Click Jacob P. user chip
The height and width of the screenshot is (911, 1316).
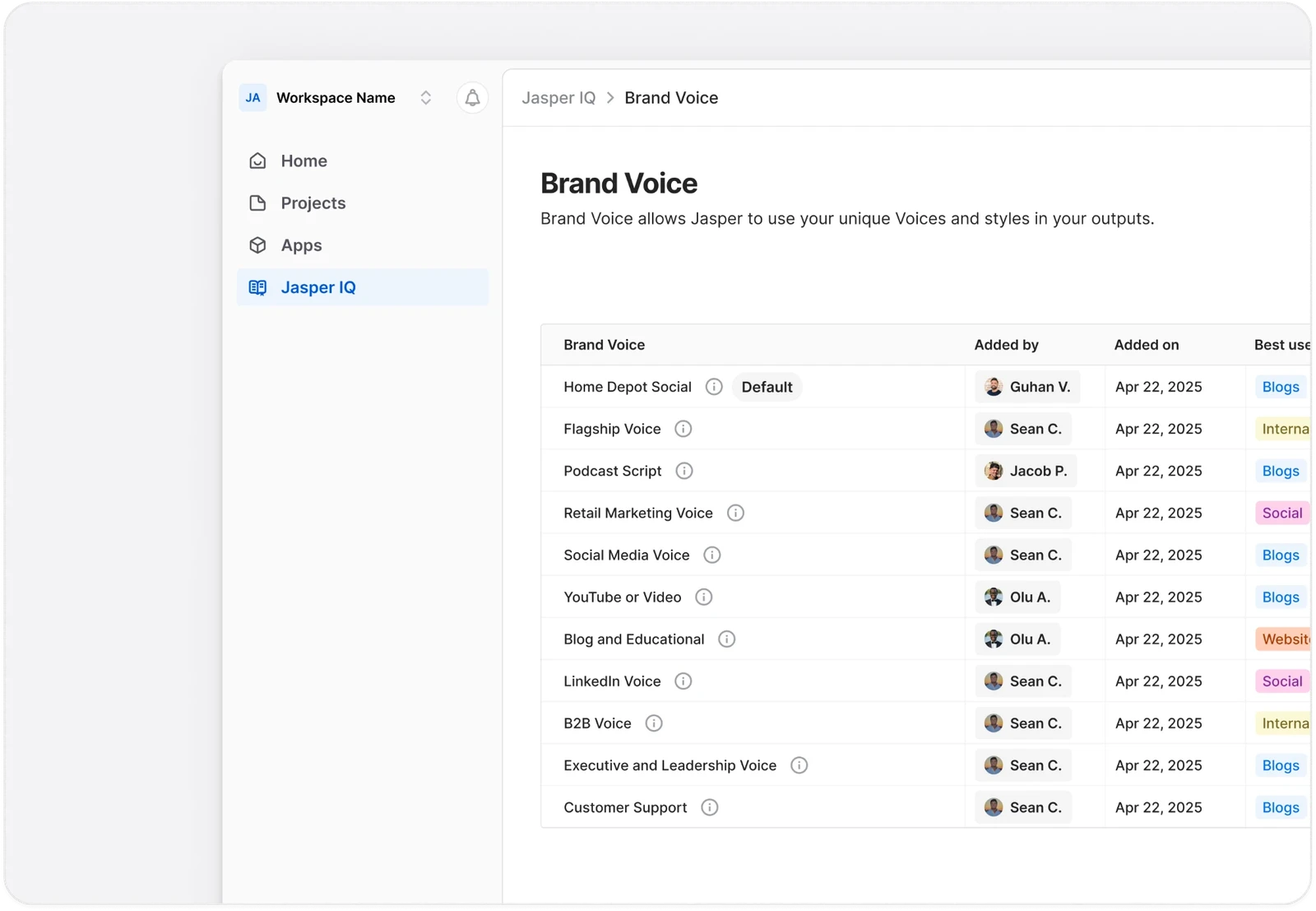1026,471
